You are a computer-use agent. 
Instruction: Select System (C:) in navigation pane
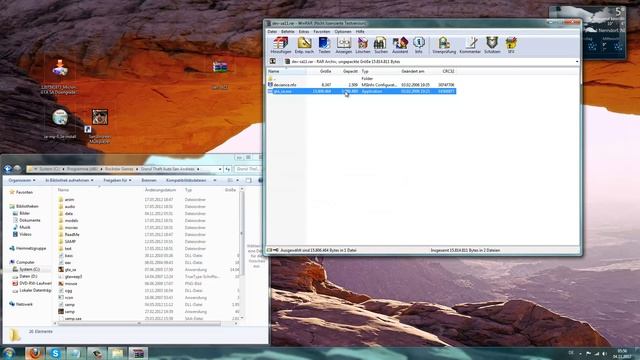pos(29,269)
